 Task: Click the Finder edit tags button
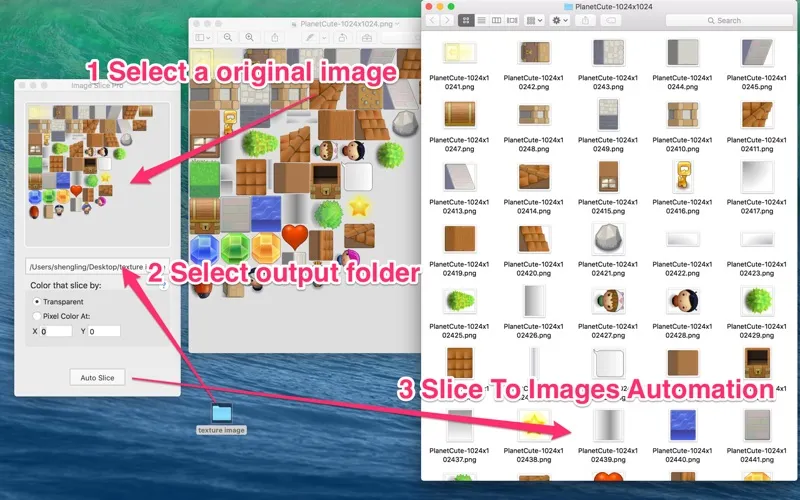tap(611, 20)
